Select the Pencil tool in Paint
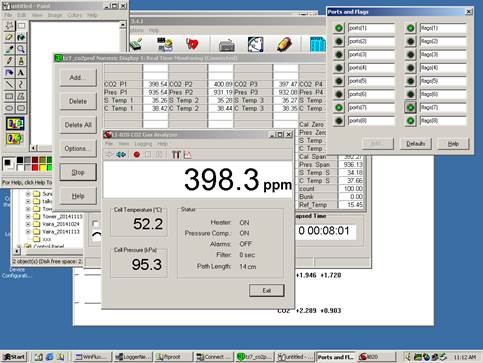 (9, 61)
